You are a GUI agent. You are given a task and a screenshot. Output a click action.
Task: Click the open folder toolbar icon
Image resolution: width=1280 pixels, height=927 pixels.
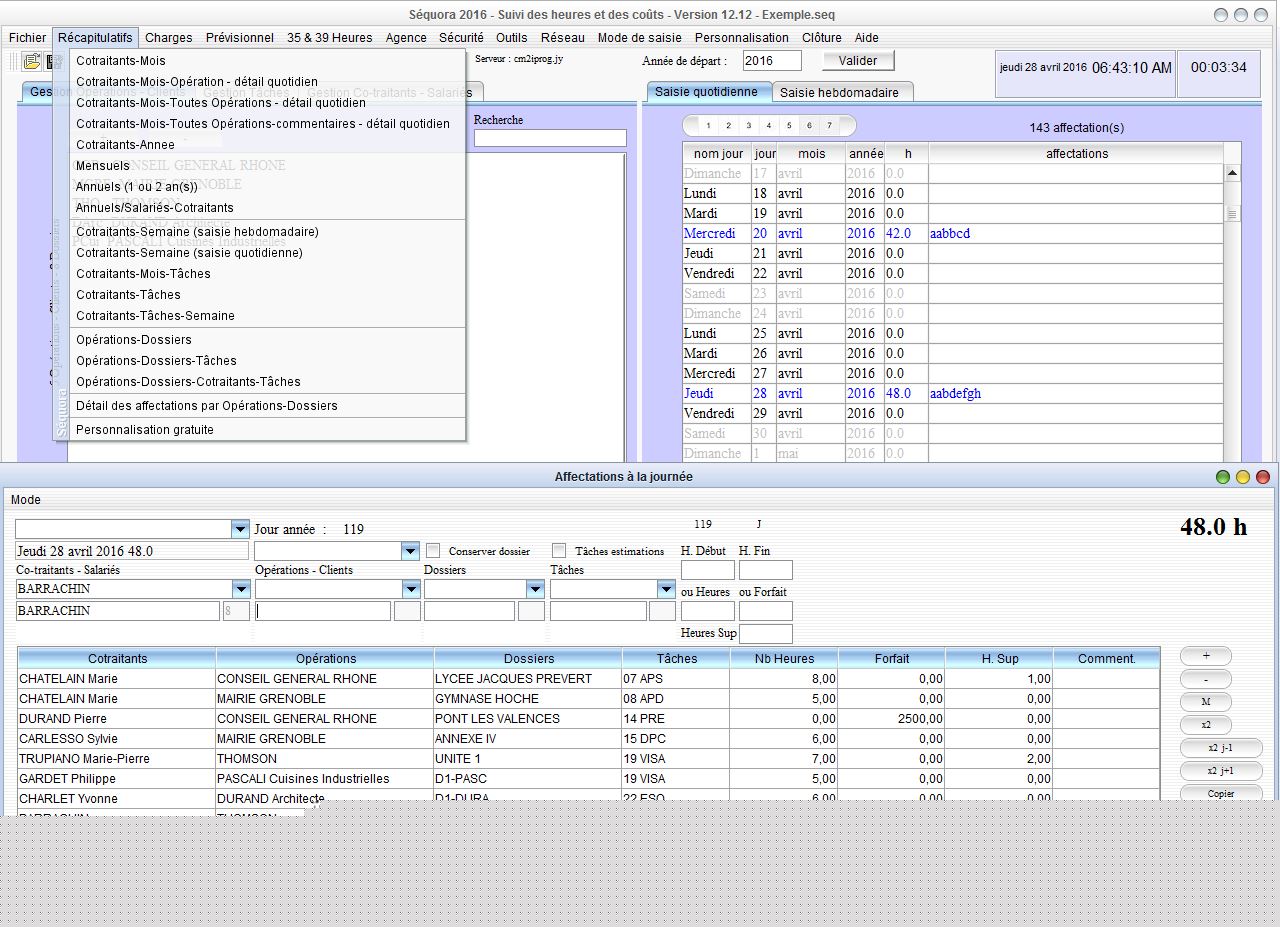(32, 62)
